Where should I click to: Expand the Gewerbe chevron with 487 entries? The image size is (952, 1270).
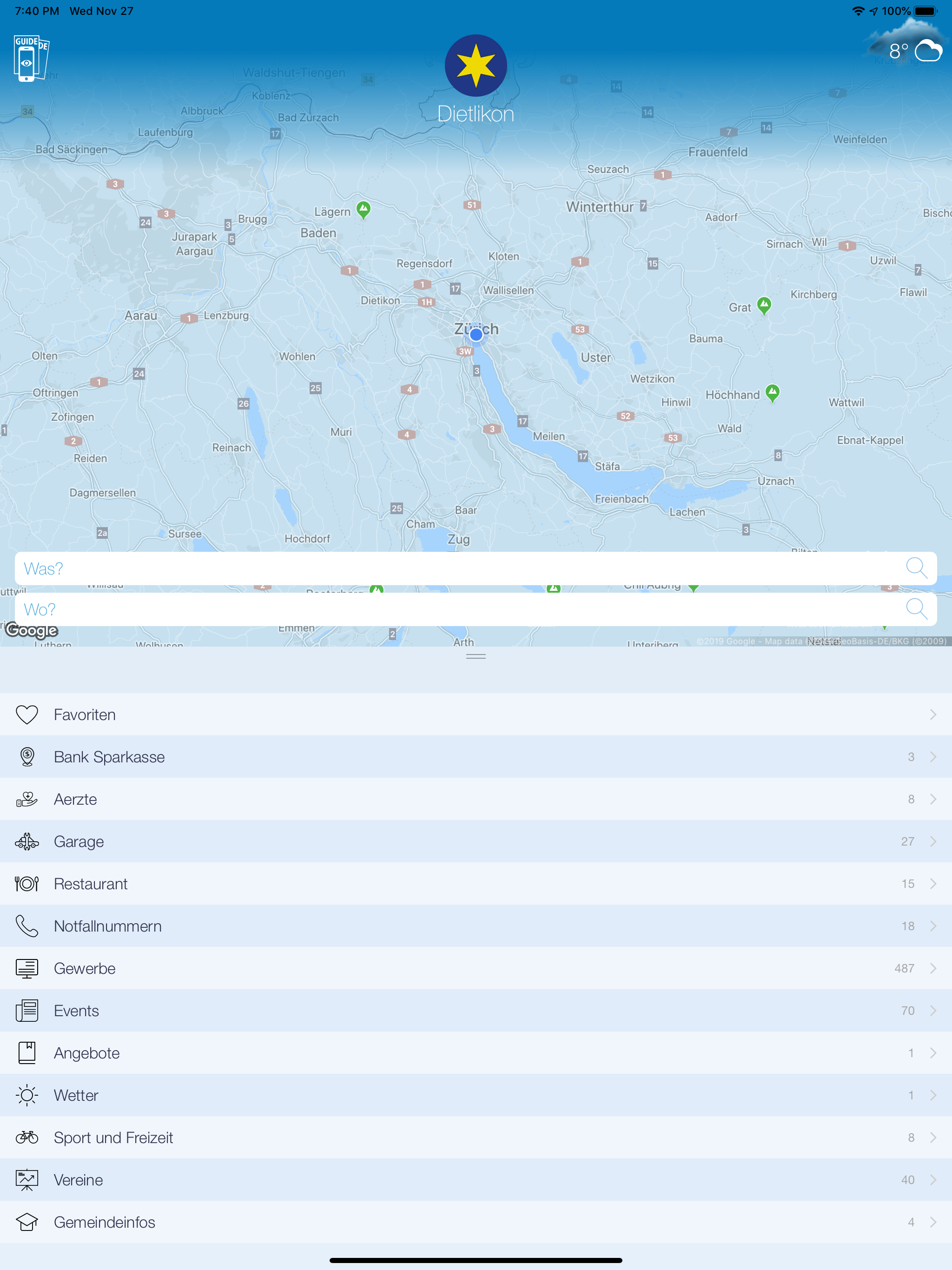(x=932, y=968)
